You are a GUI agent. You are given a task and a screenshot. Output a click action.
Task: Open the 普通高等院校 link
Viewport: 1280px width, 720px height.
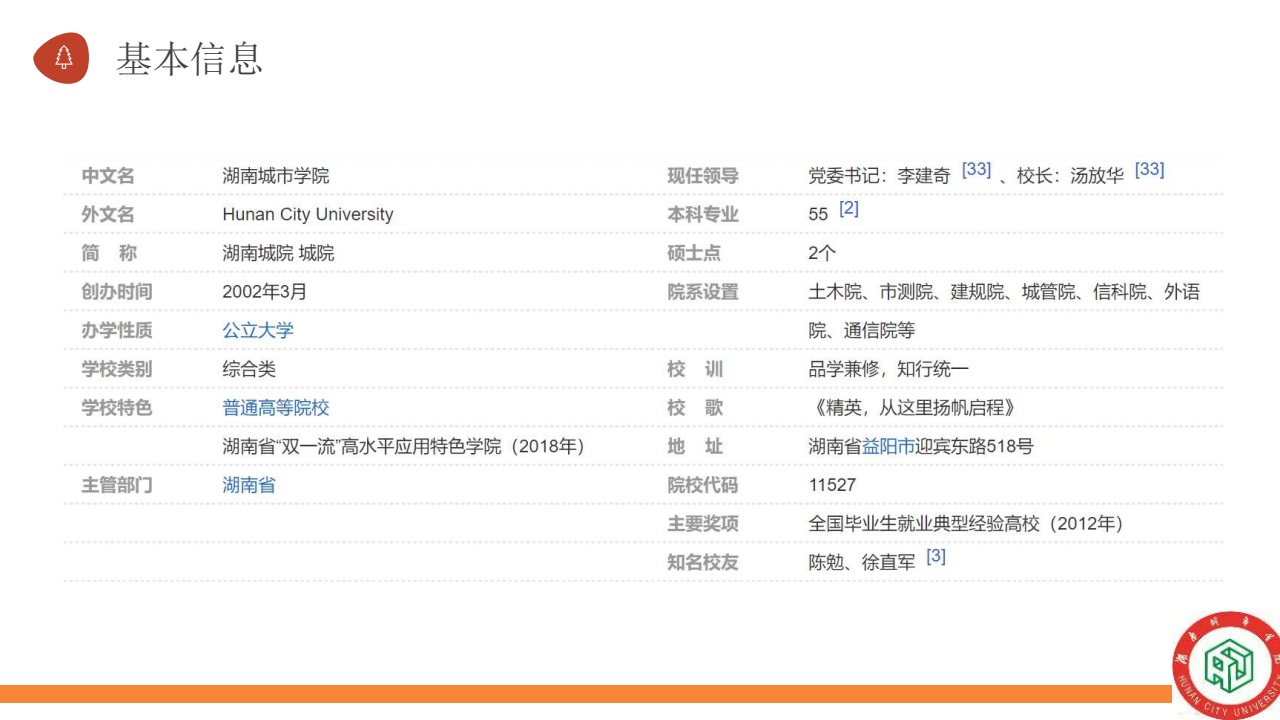275,408
